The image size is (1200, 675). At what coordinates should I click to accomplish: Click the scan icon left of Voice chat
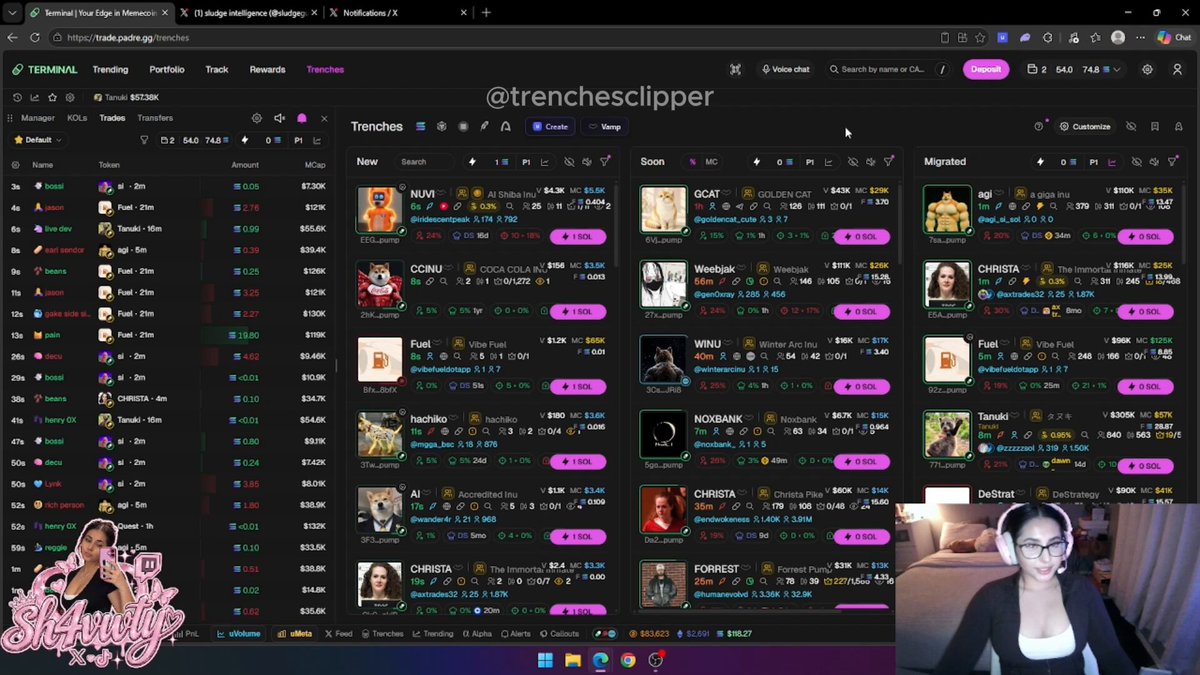(x=735, y=69)
